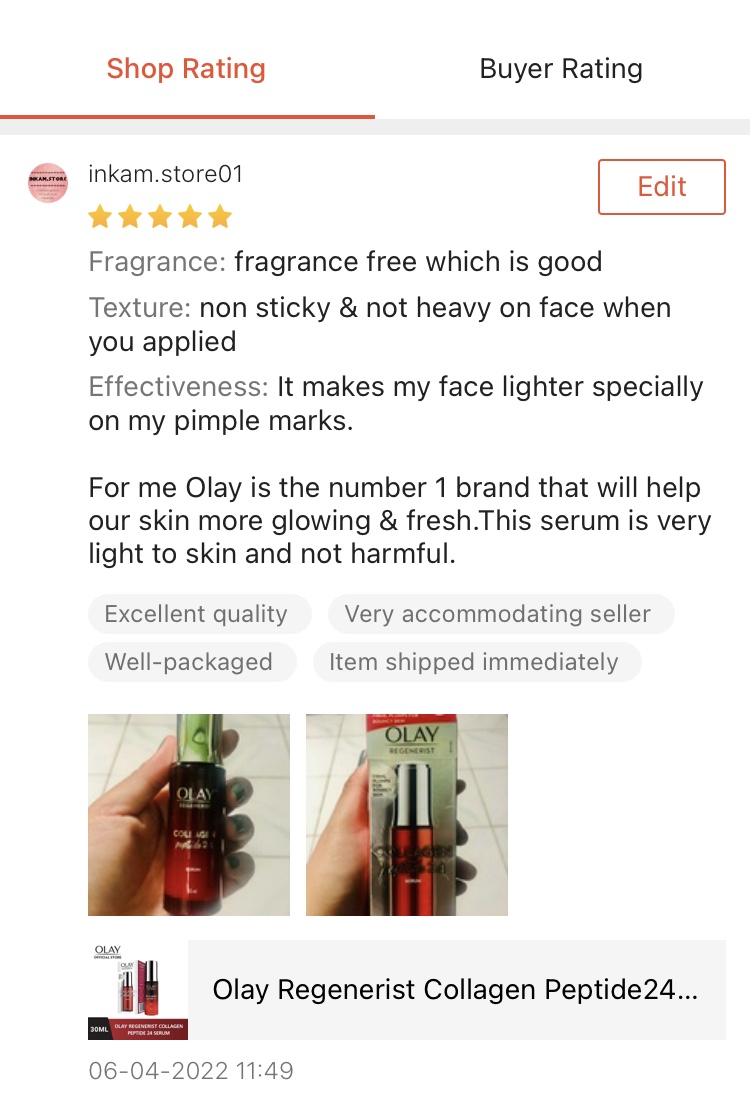Click the Edit review button
Image resolution: width=750 pixels, height=1102 pixels.
click(x=661, y=187)
